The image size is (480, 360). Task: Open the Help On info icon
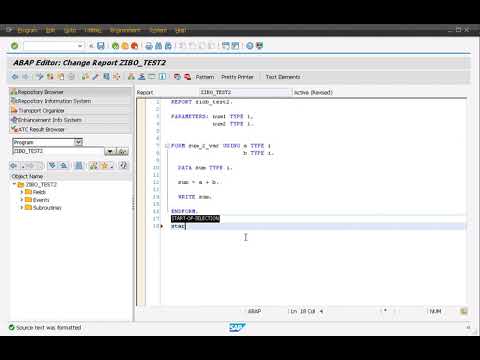[x=163, y=77]
